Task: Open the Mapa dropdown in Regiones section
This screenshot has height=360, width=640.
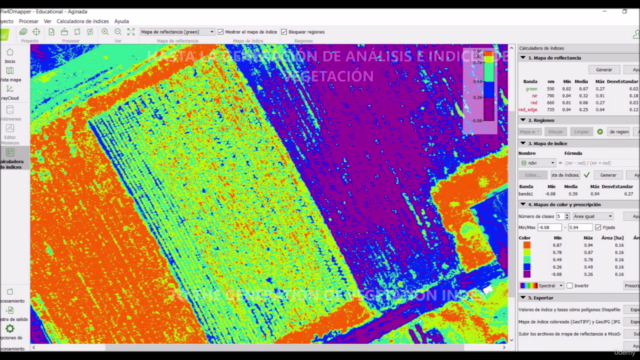Action: click(530, 132)
